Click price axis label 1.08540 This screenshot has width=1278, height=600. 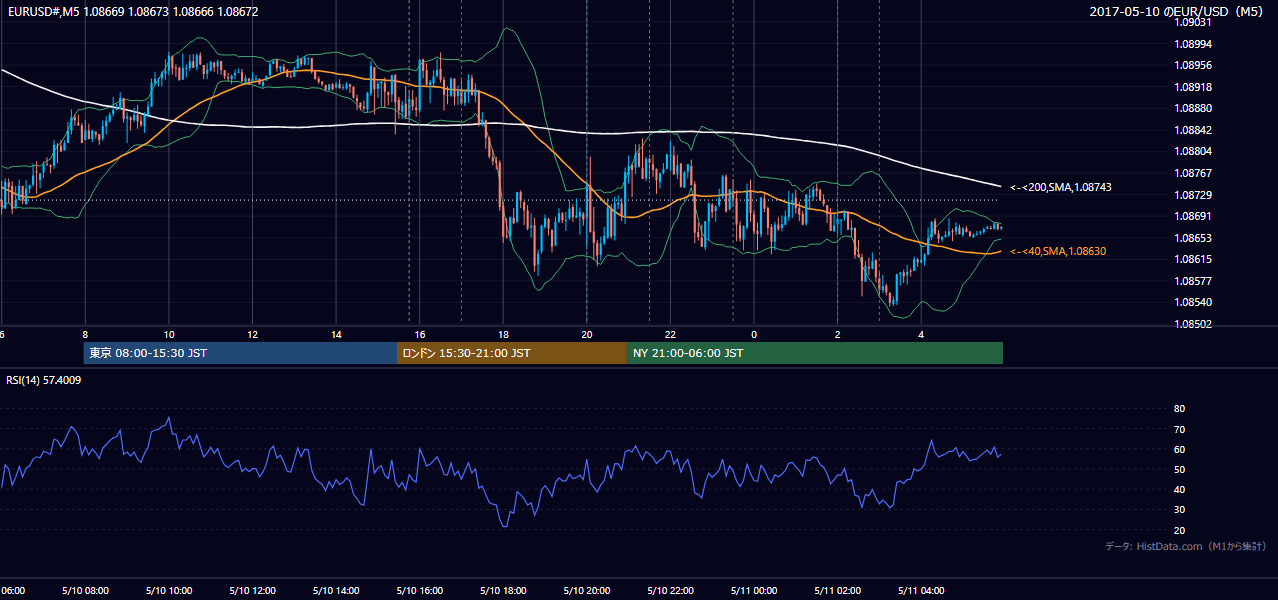click(1194, 302)
